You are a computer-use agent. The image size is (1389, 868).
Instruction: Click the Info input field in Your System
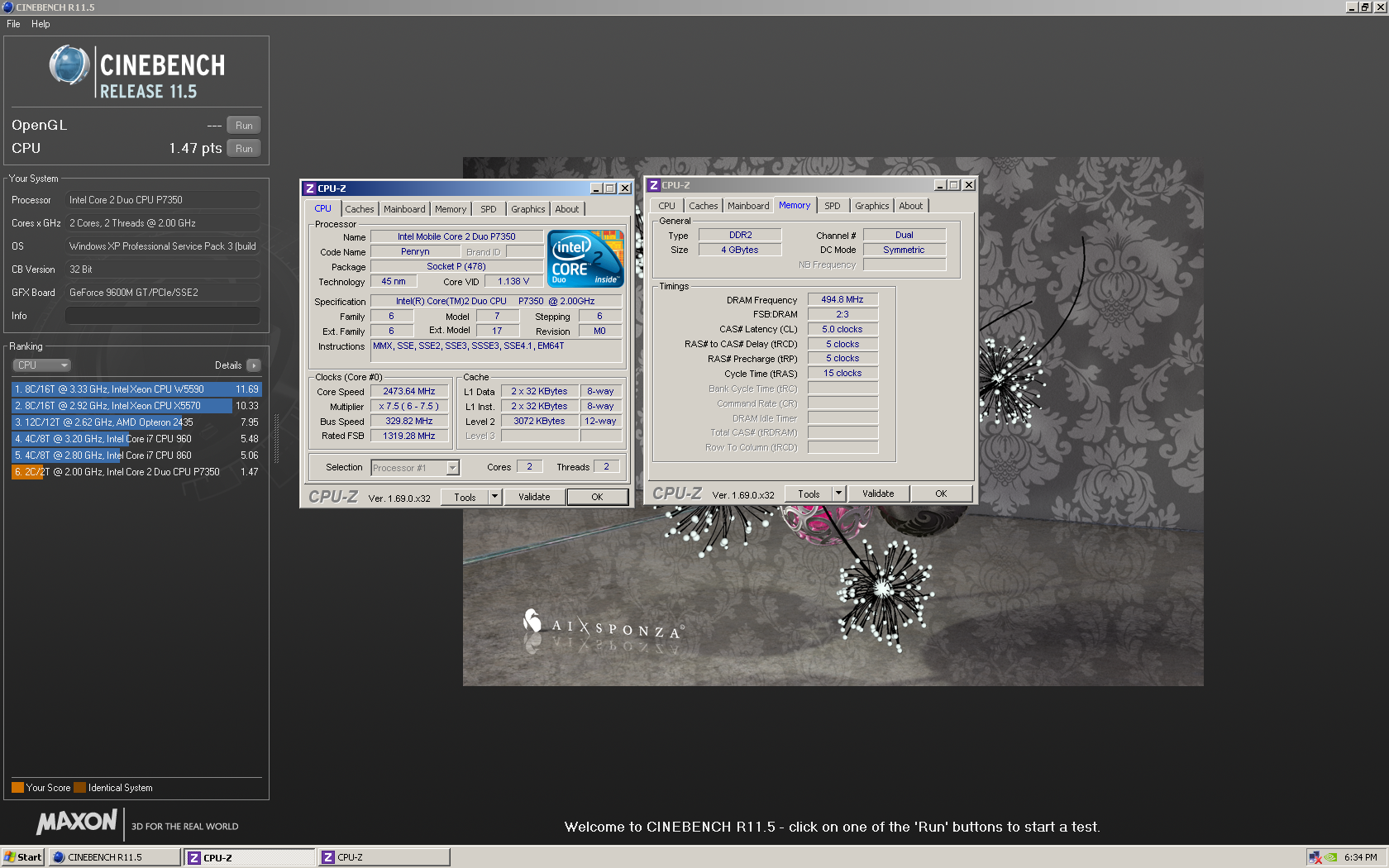[x=163, y=316]
